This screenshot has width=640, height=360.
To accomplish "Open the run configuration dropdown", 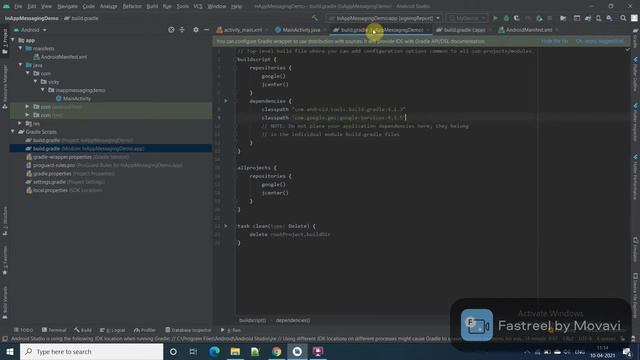I will click(x=384, y=18).
